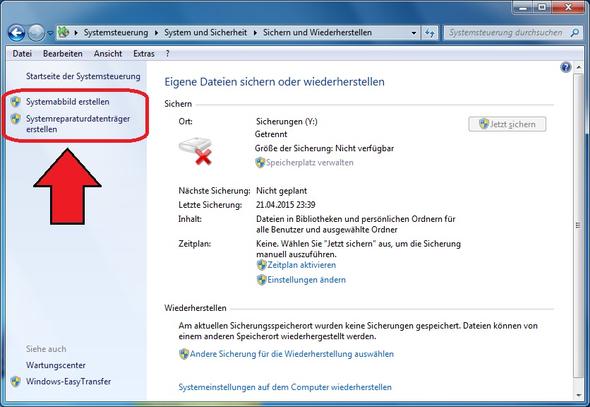Image resolution: width=590 pixels, height=407 pixels.
Task: Click the Forward navigation arrow button
Action: tap(36, 33)
